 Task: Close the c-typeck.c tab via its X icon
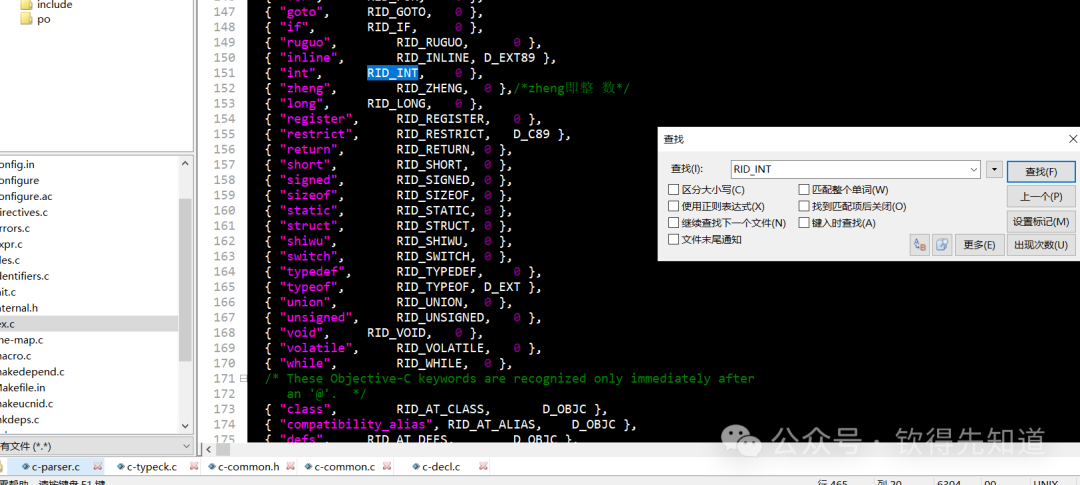click(x=194, y=466)
